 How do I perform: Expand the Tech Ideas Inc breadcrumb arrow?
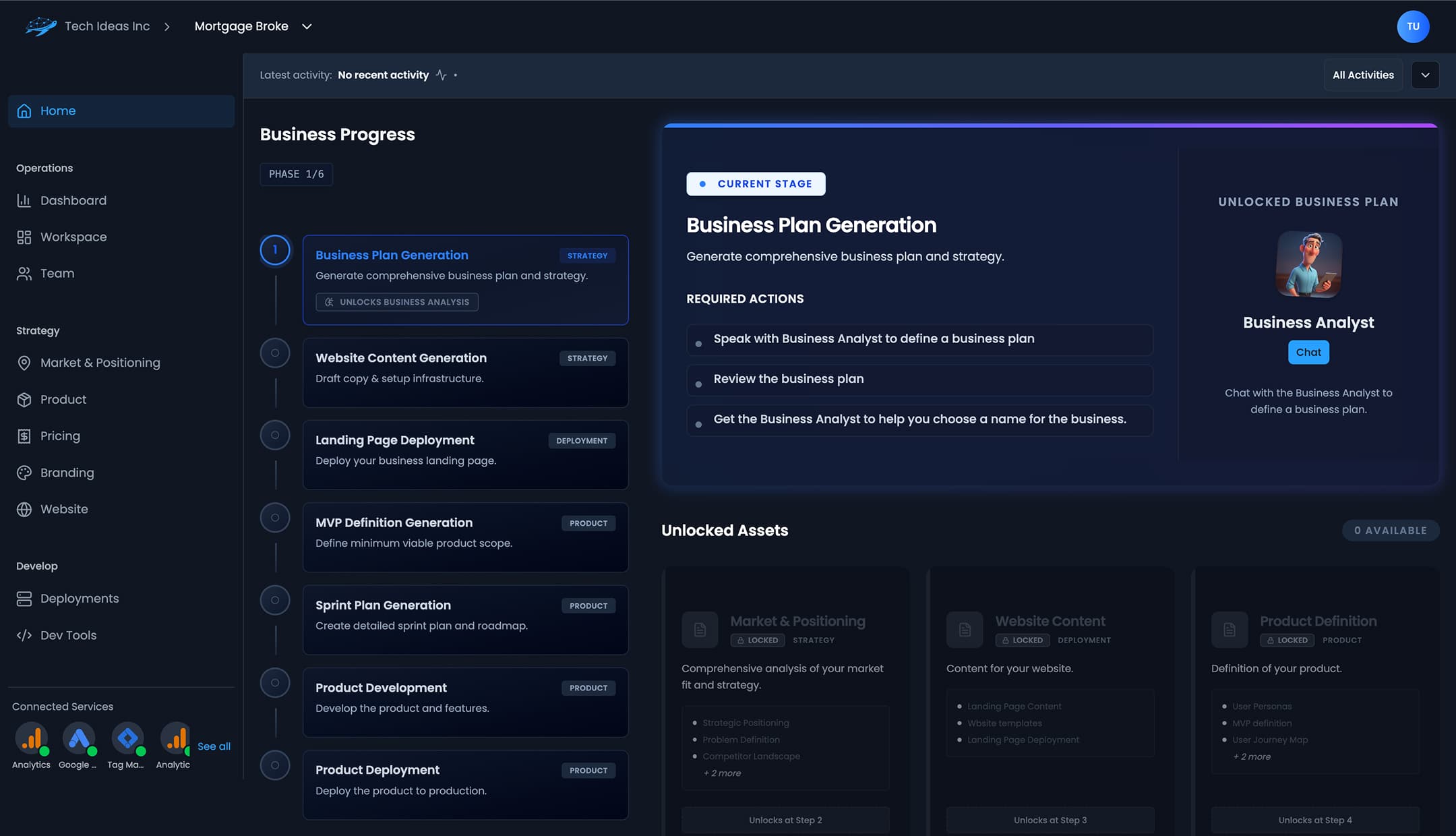coord(166,26)
